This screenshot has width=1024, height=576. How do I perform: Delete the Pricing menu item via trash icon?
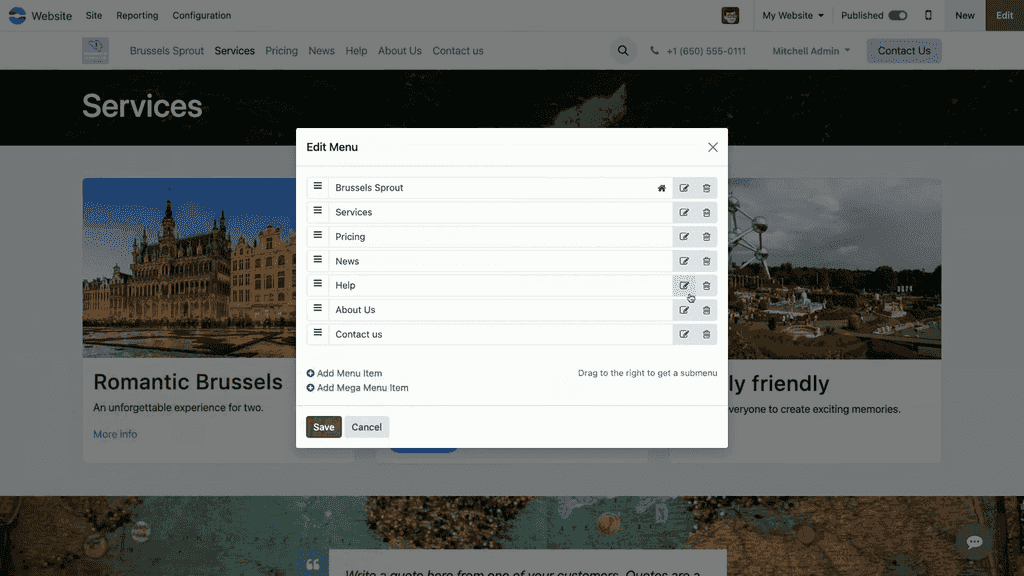[706, 237]
